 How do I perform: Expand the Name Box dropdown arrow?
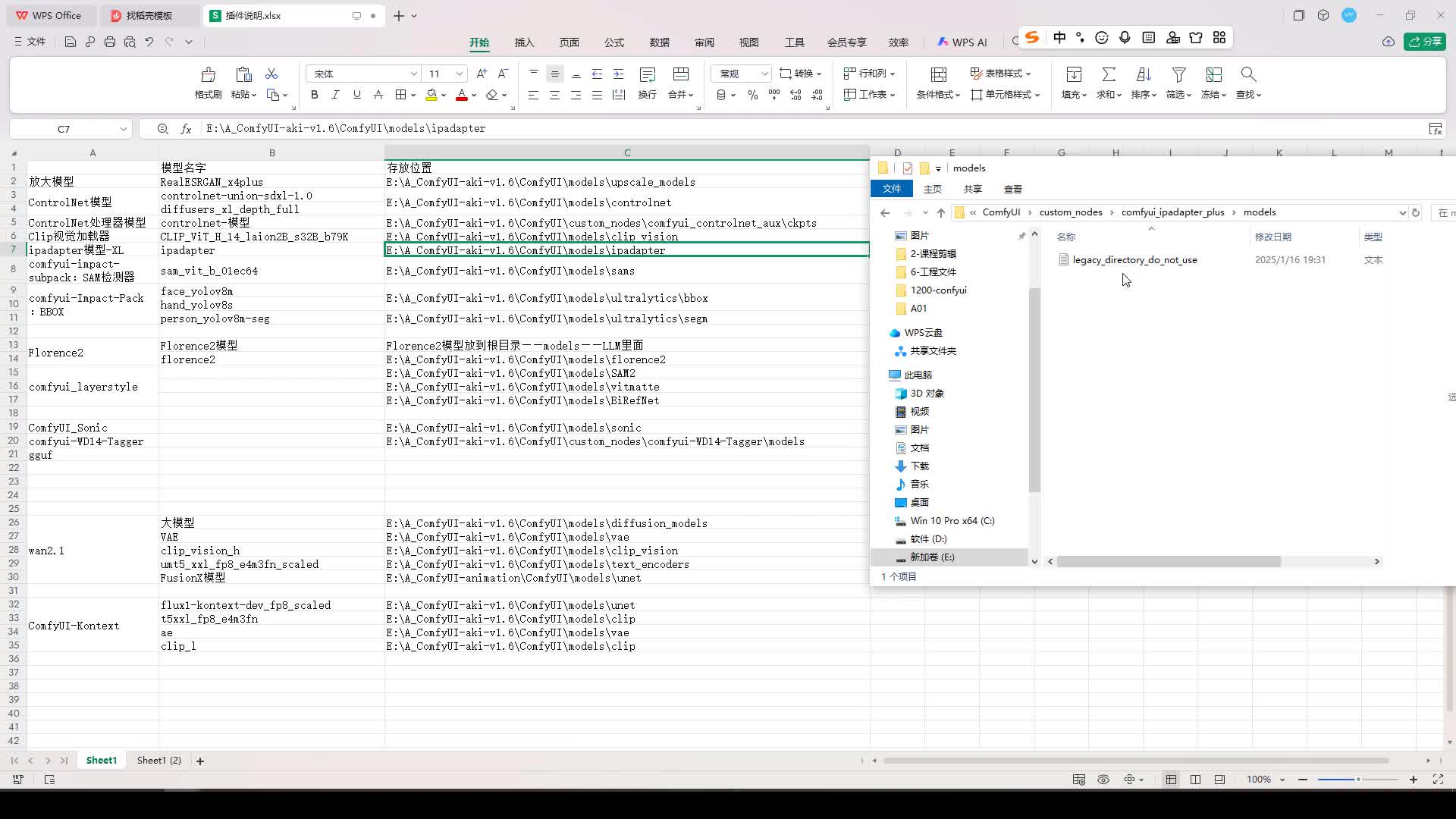123,129
